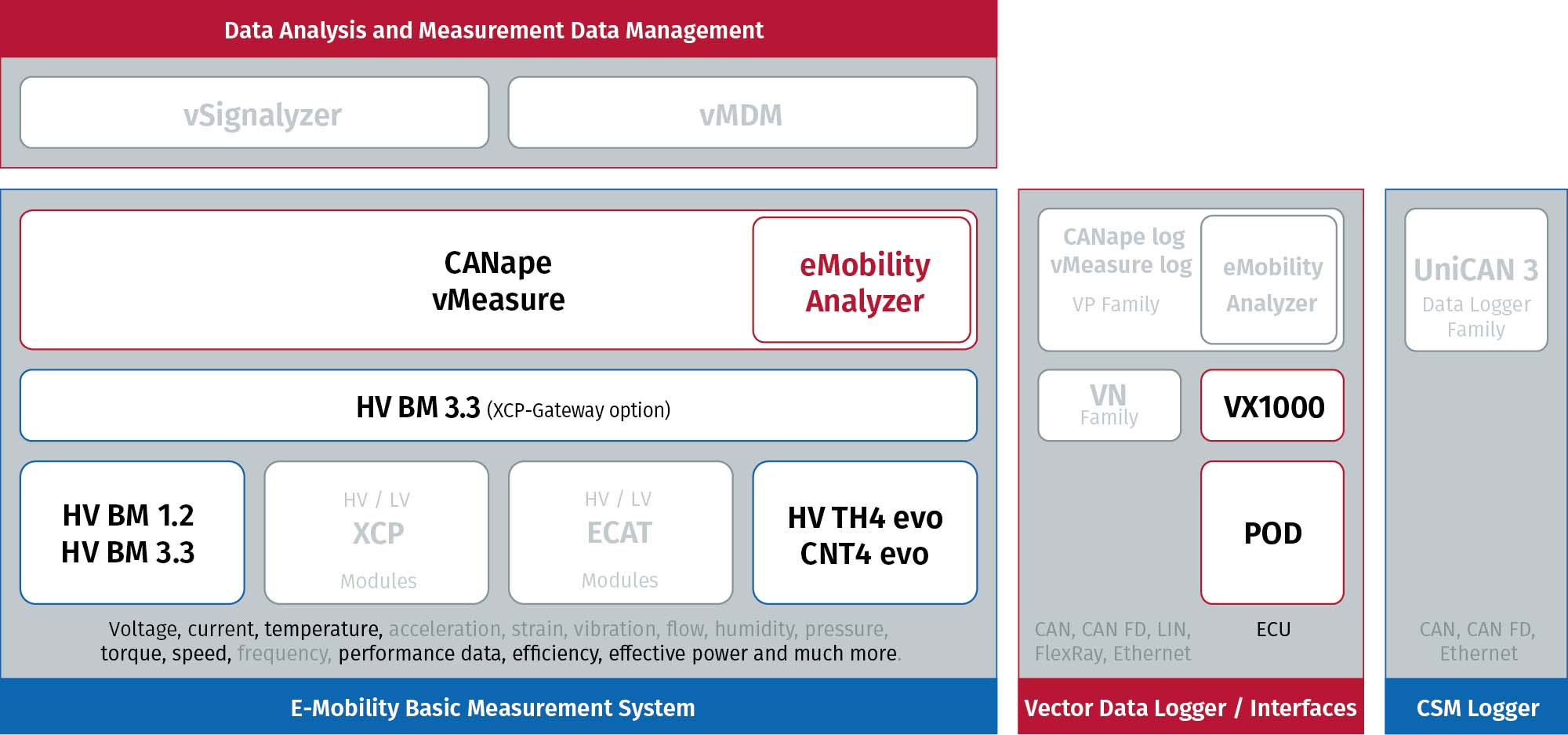The image size is (1568, 735).
Task: Click the VX1000 box
Action: pos(1272,406)
